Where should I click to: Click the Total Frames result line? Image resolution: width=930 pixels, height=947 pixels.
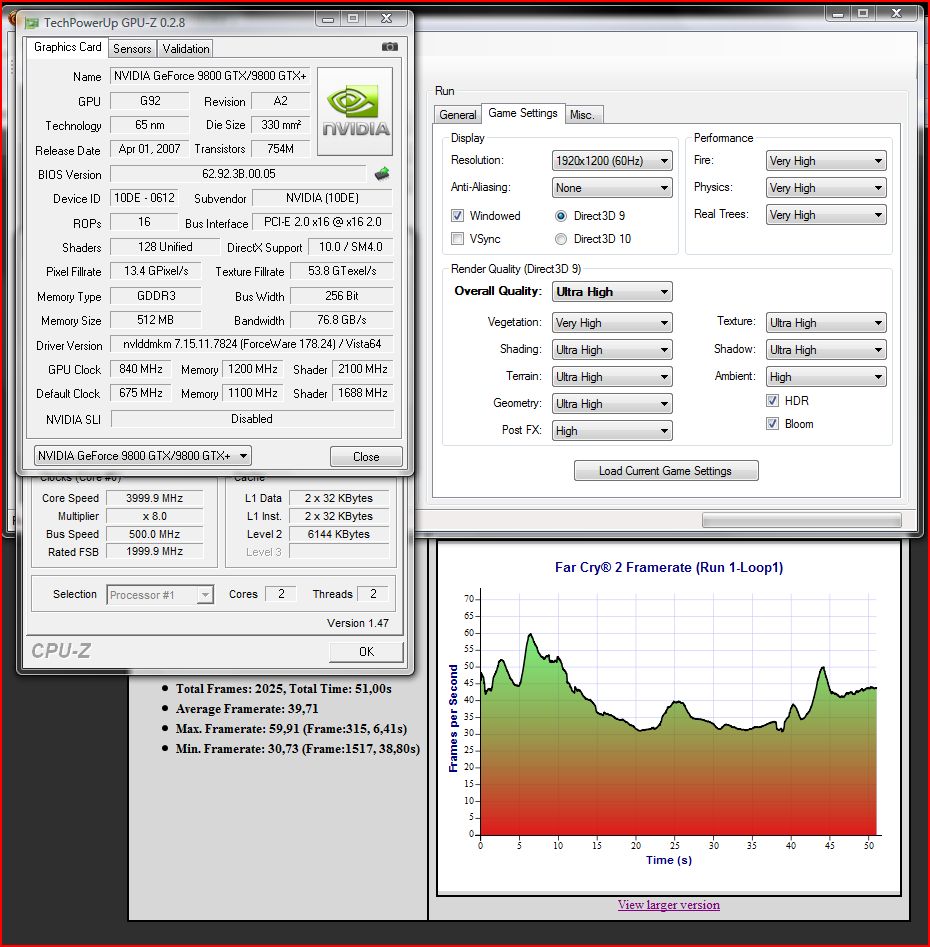coord(284,689)
